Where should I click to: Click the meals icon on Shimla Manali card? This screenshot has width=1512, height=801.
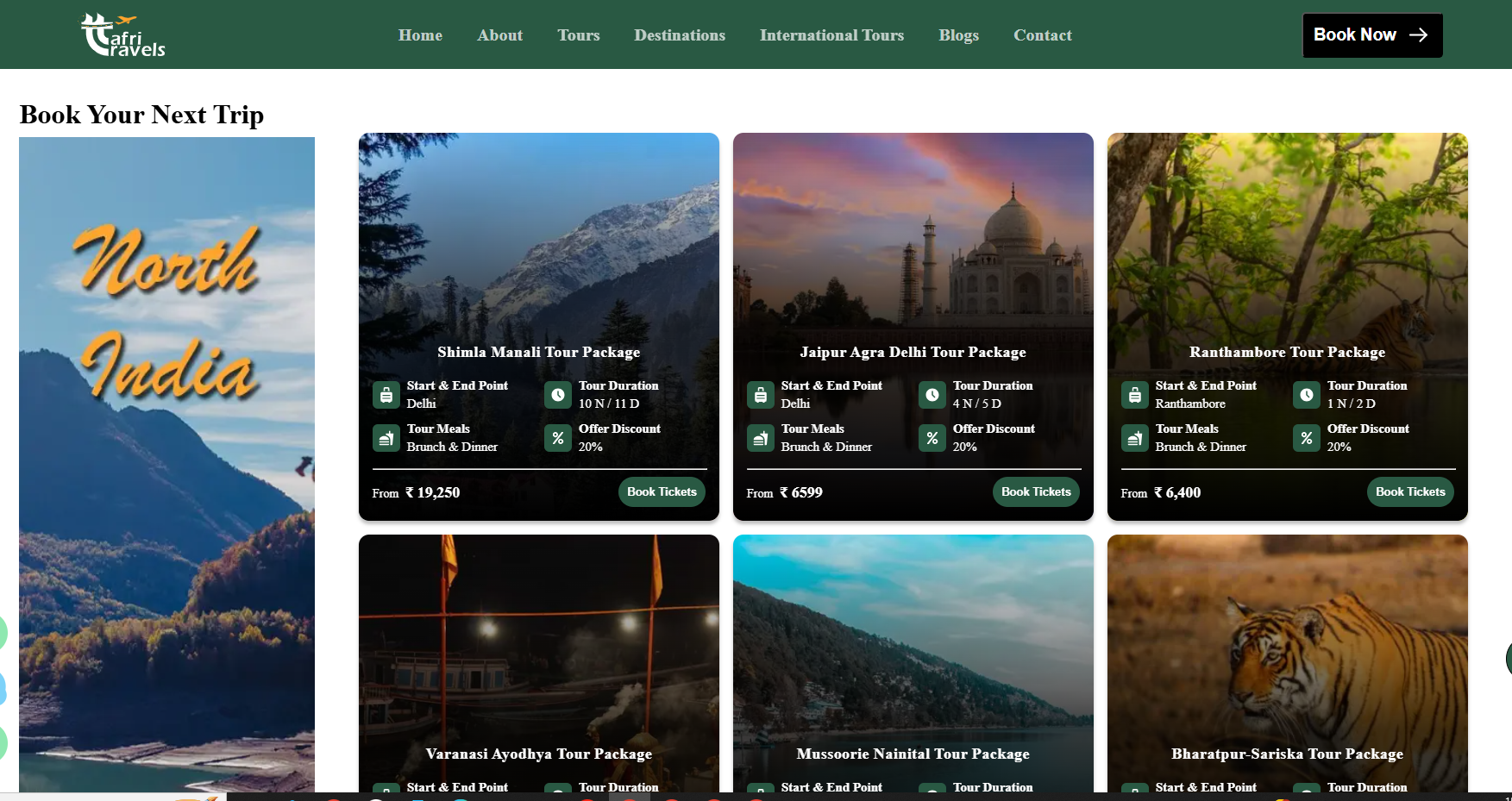pyautogui.click(x=386, y=438)
